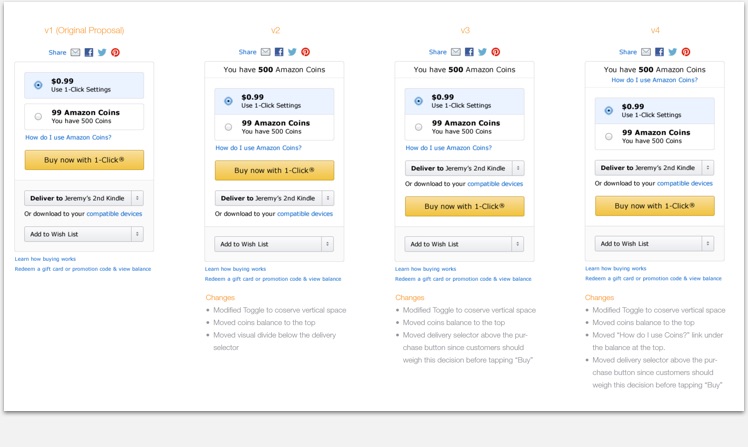748x447 pixels.
Task: Select the $0.99 radio option in v2
Action: click(229, 101)
